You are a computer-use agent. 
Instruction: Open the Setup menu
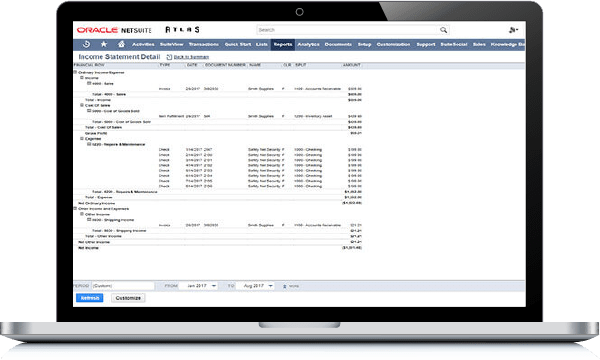point(364,44)
